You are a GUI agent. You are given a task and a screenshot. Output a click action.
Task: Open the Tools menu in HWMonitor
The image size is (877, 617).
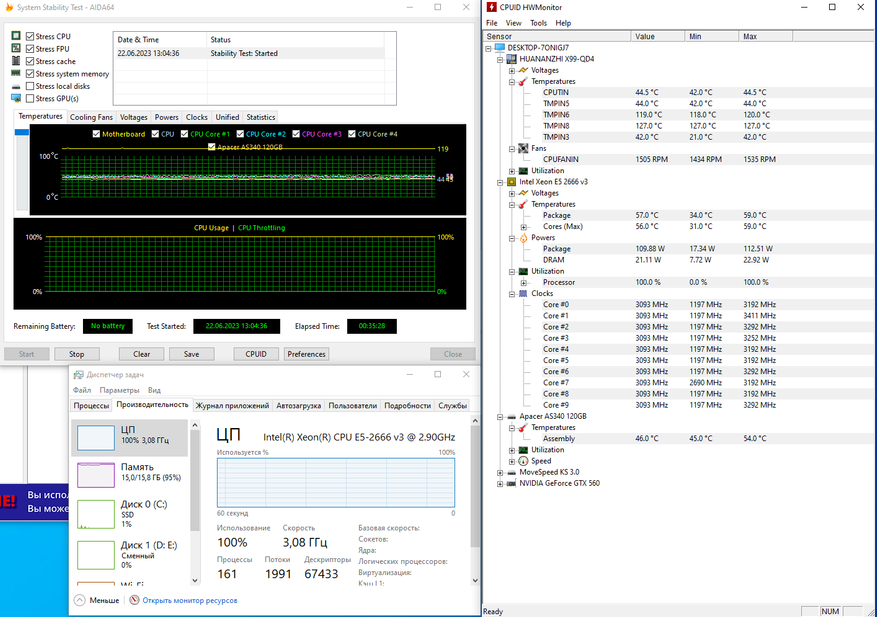pos(538,23)
